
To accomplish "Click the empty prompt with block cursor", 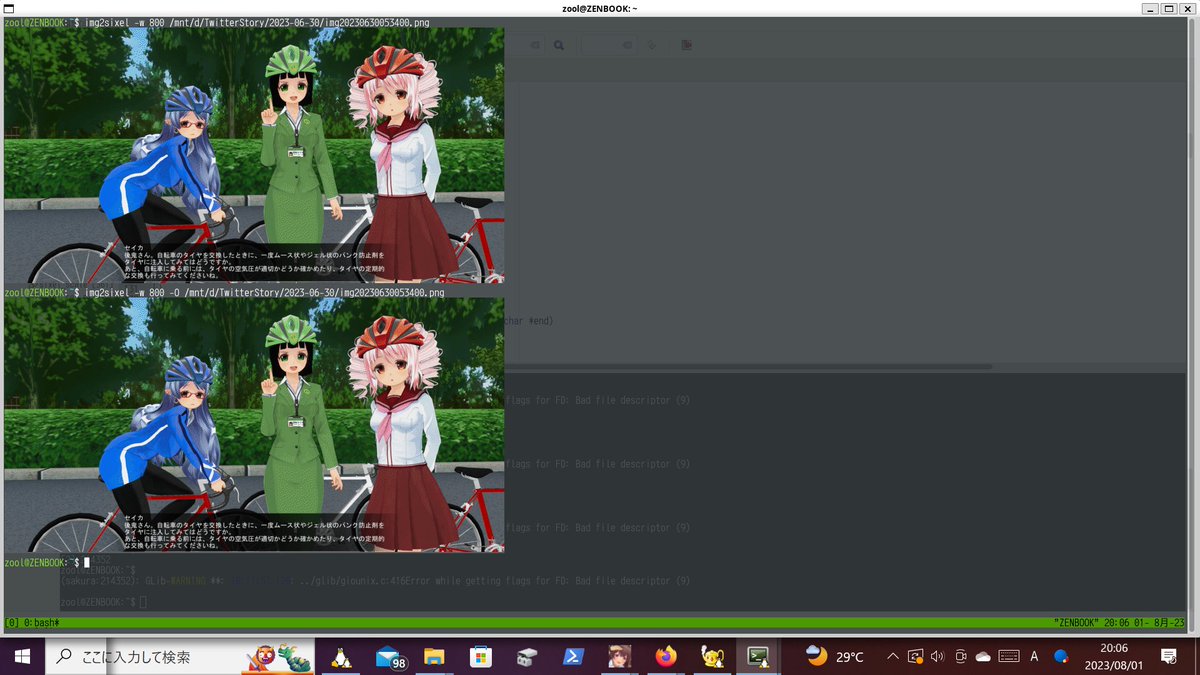I will point(47,562).
